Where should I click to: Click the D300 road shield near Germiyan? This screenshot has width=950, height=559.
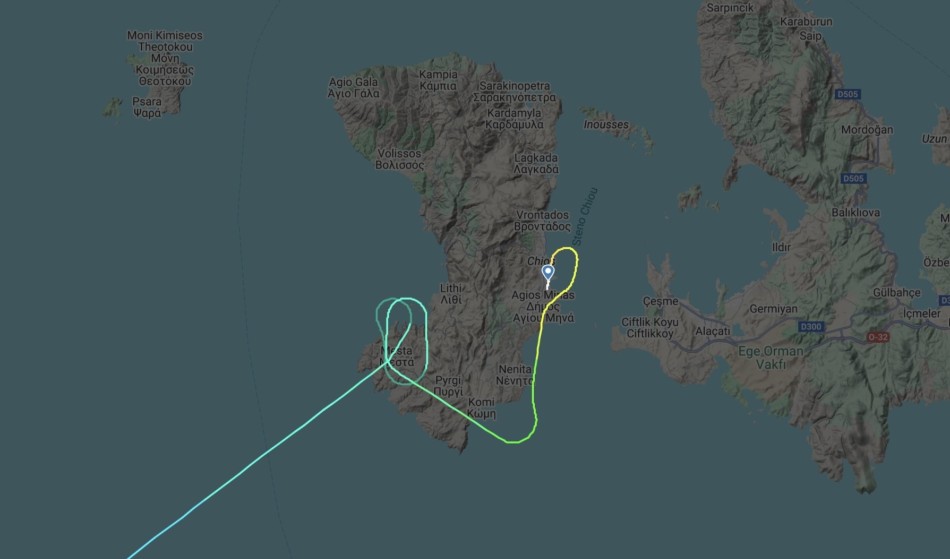[x=811, y=327]
